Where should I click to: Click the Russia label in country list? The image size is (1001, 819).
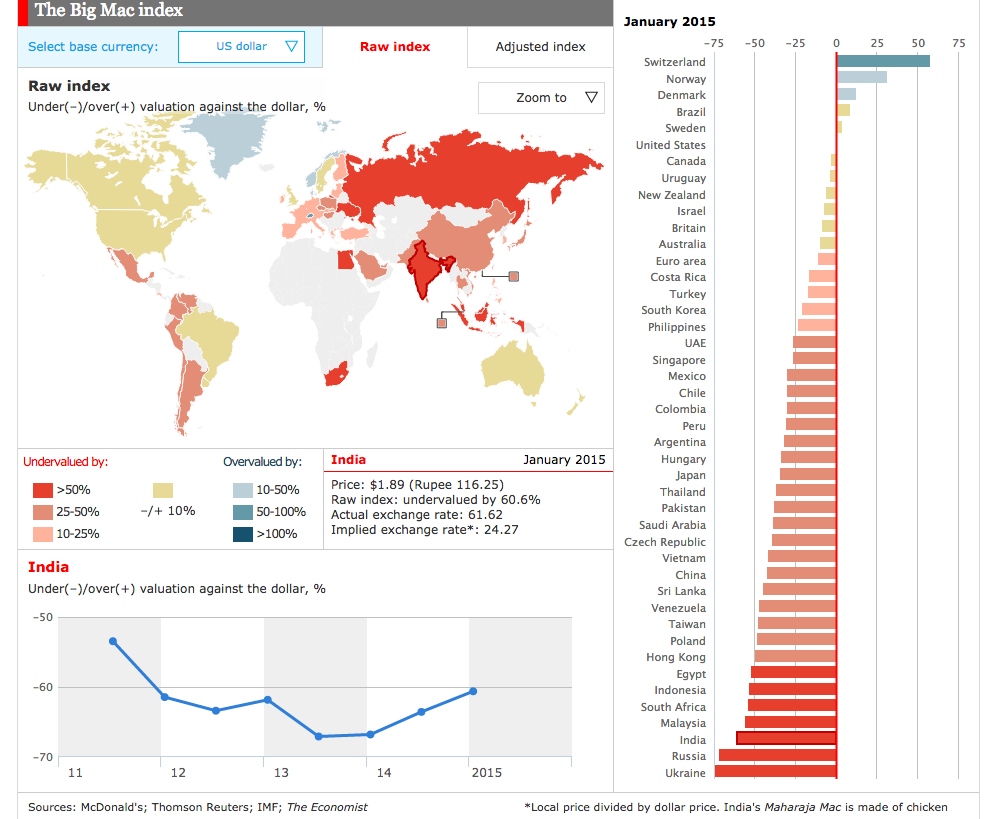click(688, 756)
